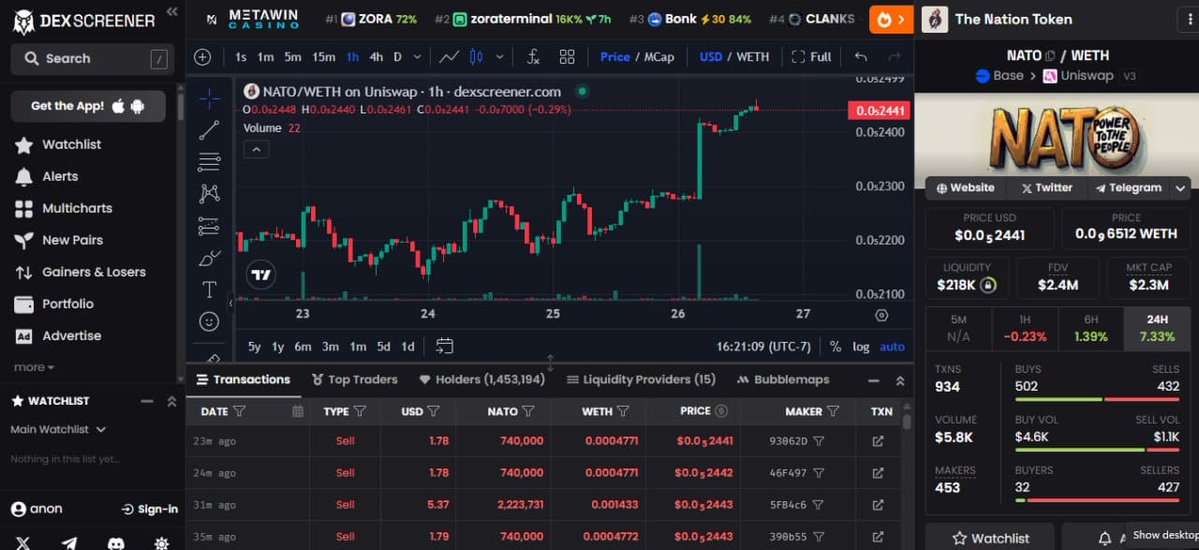Open the indicators fx menu
Viewport: 1199px width, 550px height.
[x=534, y=57]
